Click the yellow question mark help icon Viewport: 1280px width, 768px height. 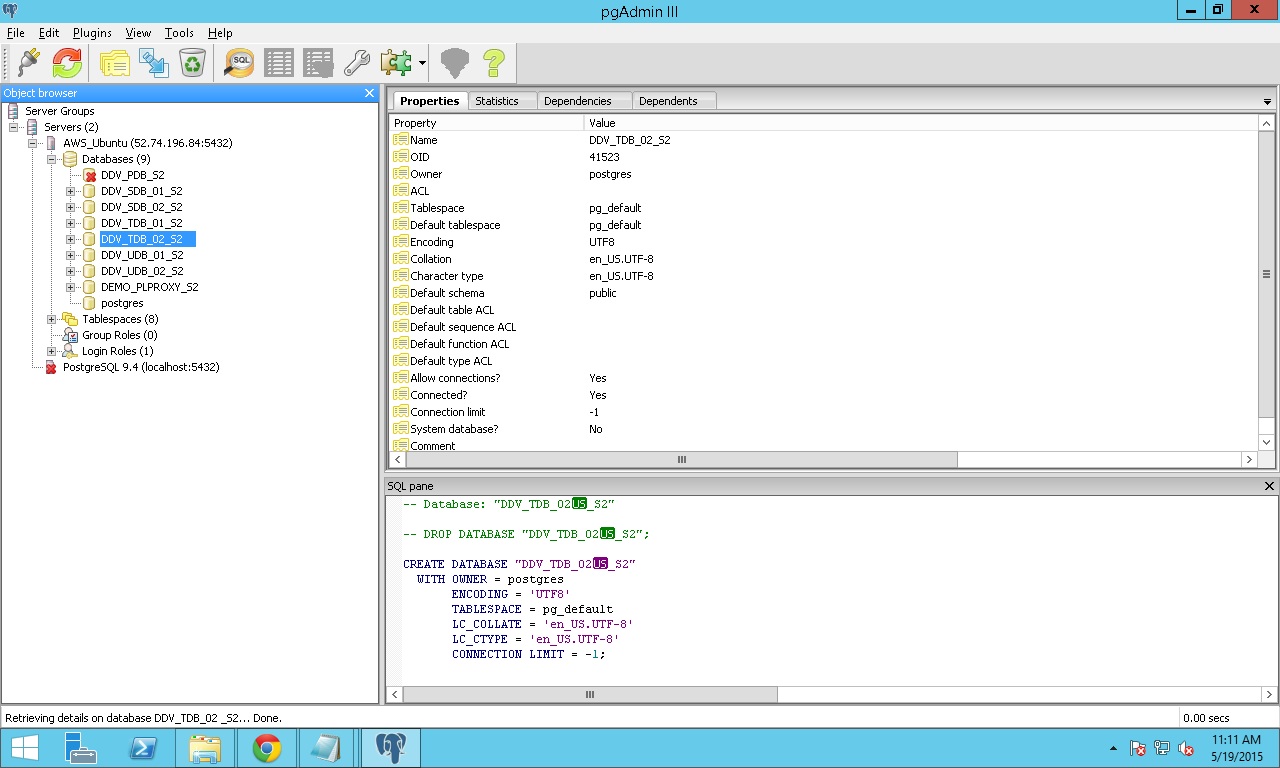pyautogui.click(x=493, y=63)
